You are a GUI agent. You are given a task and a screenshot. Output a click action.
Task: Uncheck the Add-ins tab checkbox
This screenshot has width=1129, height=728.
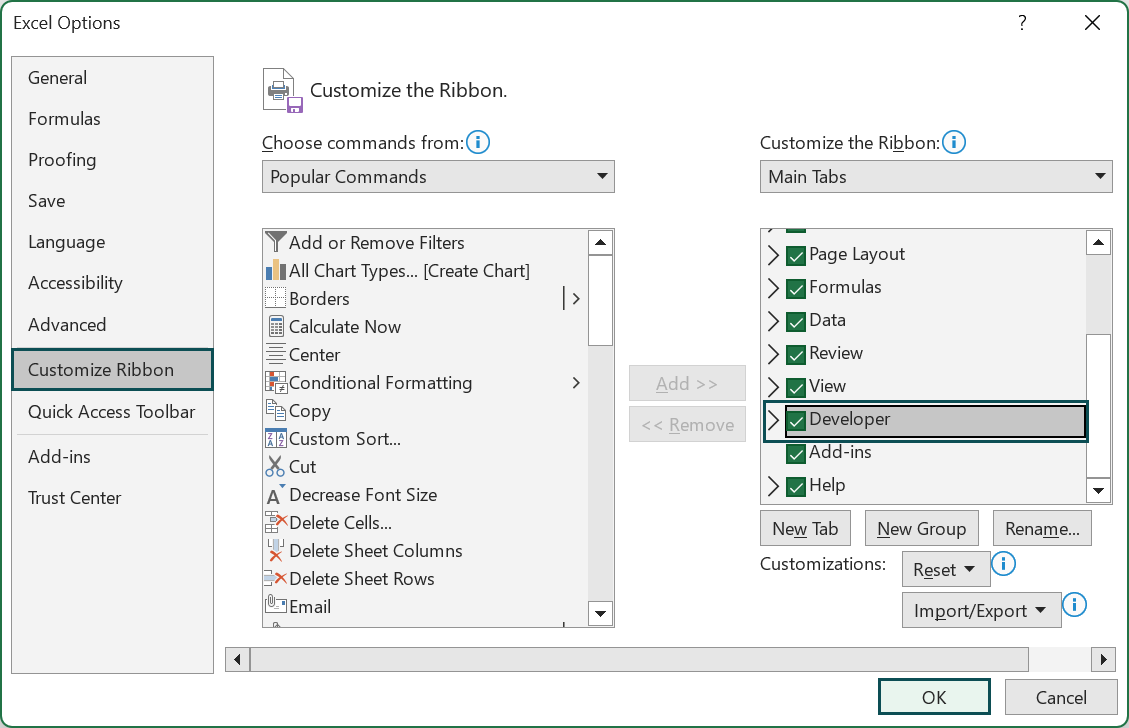coord(796,454)
